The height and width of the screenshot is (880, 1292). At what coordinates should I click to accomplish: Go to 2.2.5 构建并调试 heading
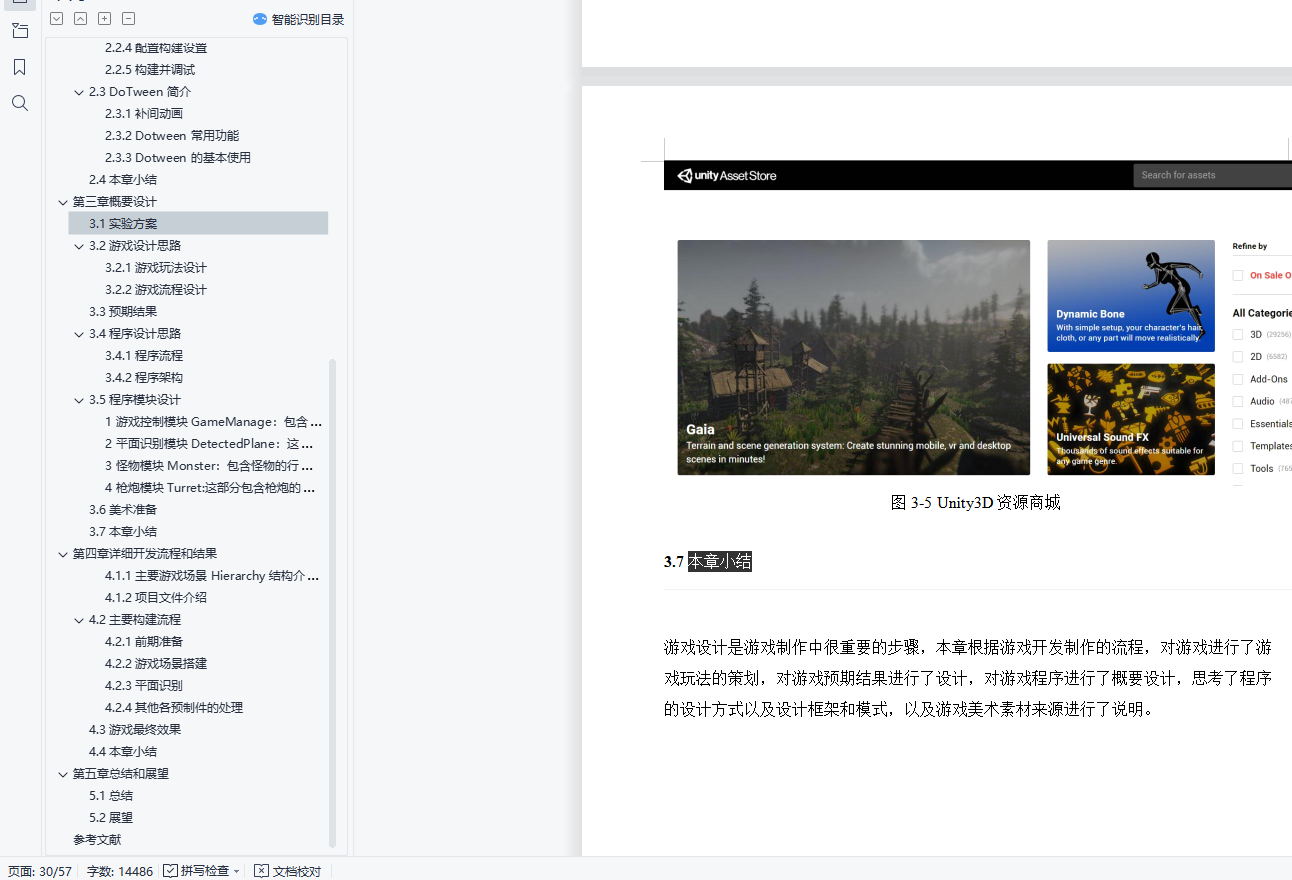pyautogui.click(x=150, y=70)
